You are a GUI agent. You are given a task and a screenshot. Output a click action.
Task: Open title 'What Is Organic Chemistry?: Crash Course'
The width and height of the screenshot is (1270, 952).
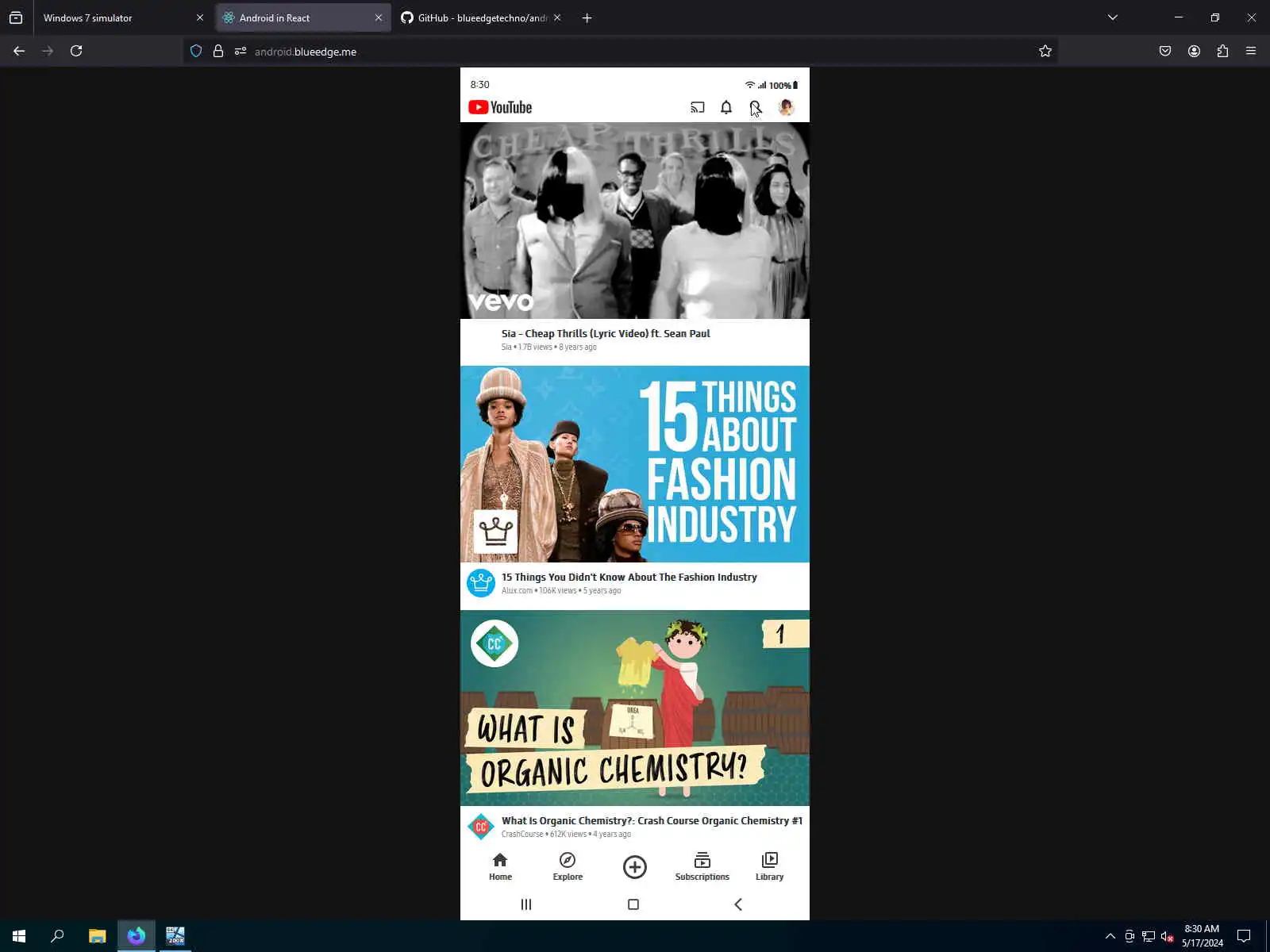pyautogui.click(x=652, y=820)
